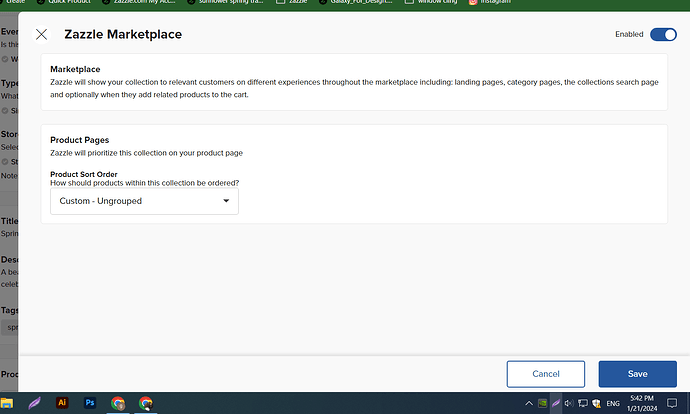Click the Product Sort Order label
Image resolution: width=690 pixels, height=414 pixels.
tap(84, 174)
